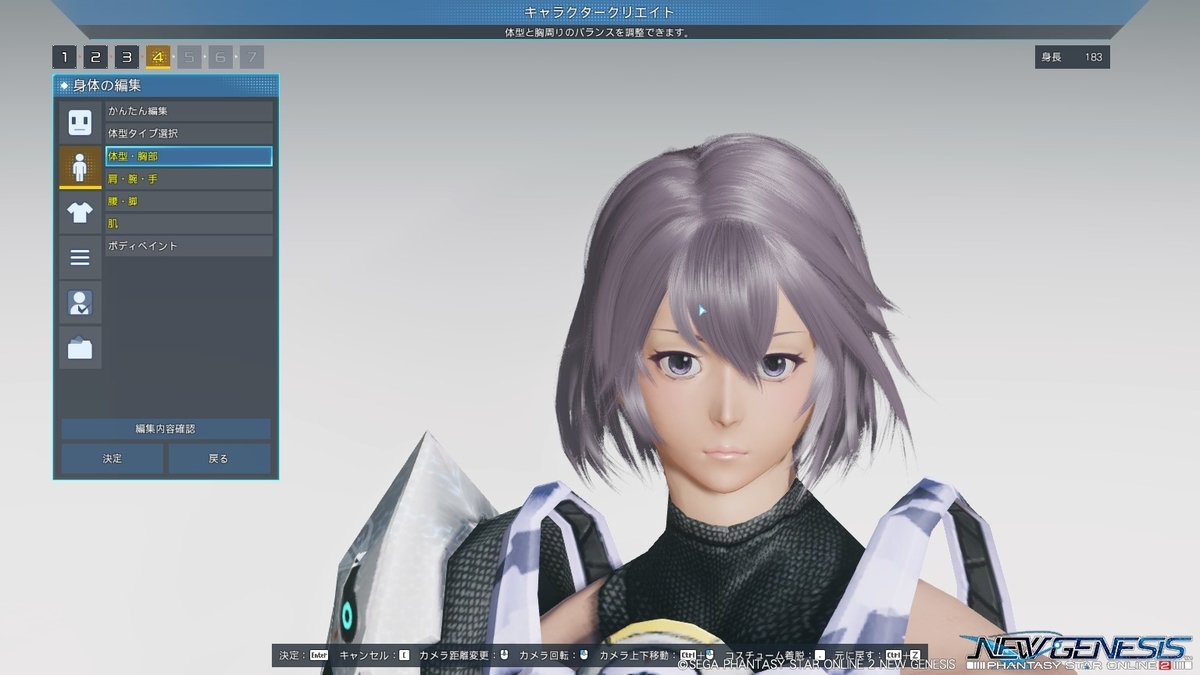Click the 身体の編集 panel header
Image resolution: width=1200 pixels, height=675 pixels.
point(166,86)
